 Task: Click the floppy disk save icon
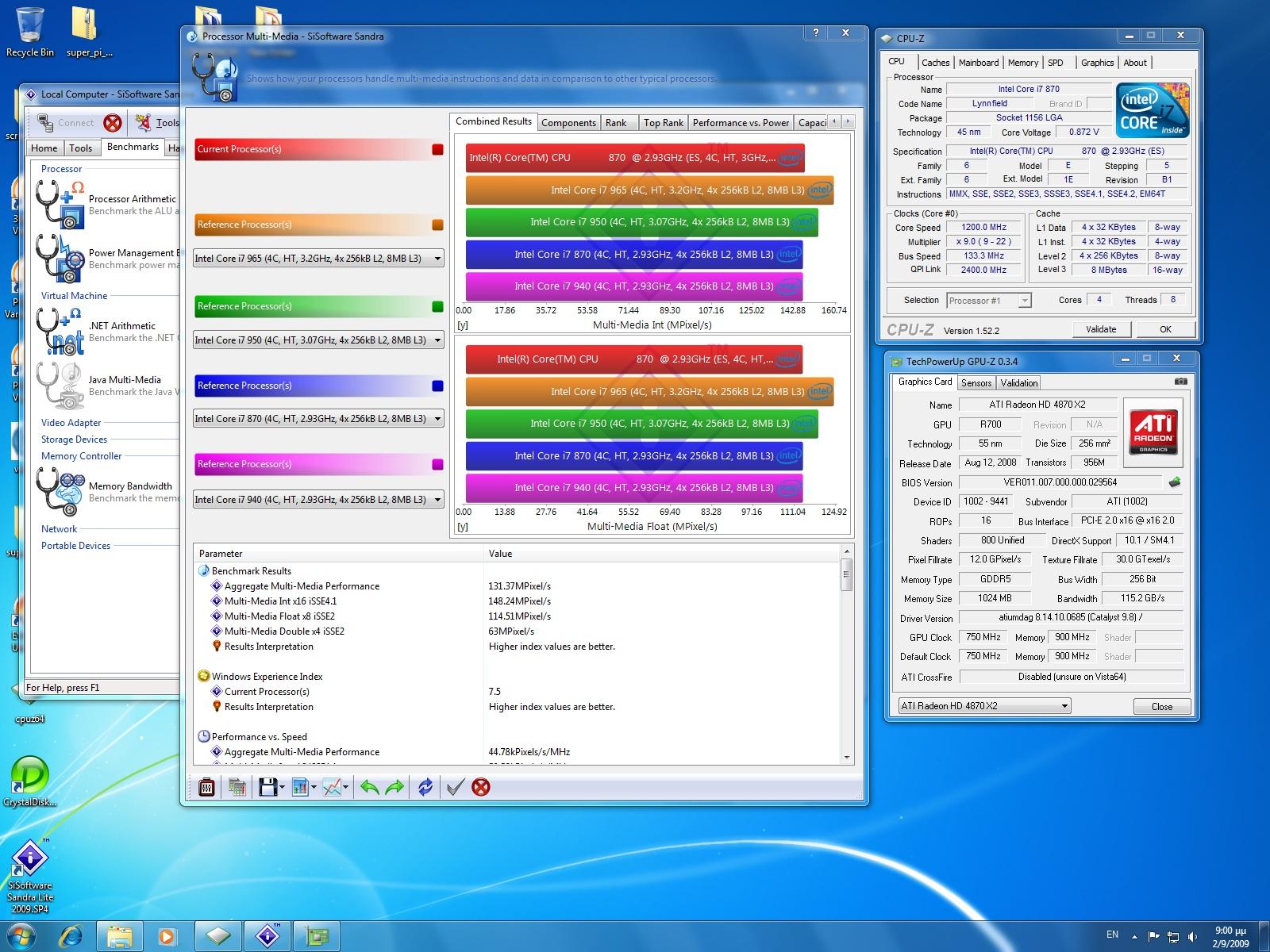267,787
